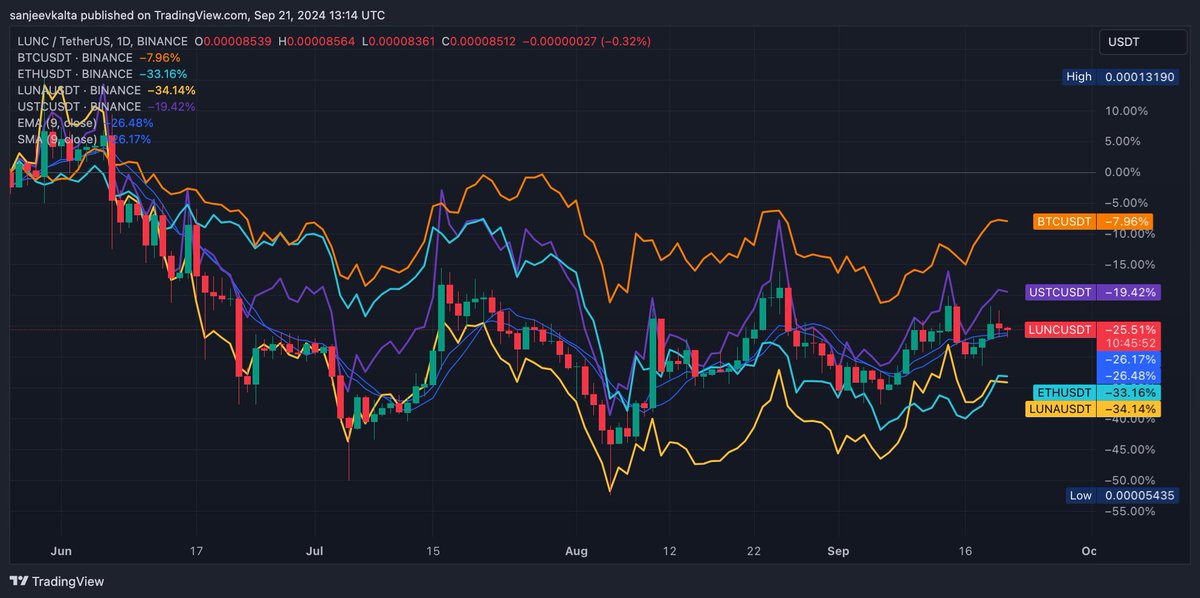Click the Aug label on time axis

pyautogui.click(x=578, y=551)
